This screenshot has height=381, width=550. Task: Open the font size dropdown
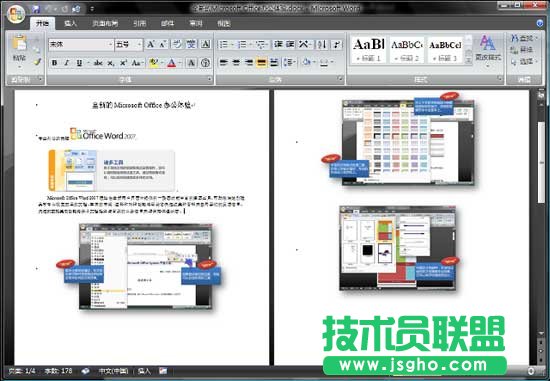[x=139, y=45]
